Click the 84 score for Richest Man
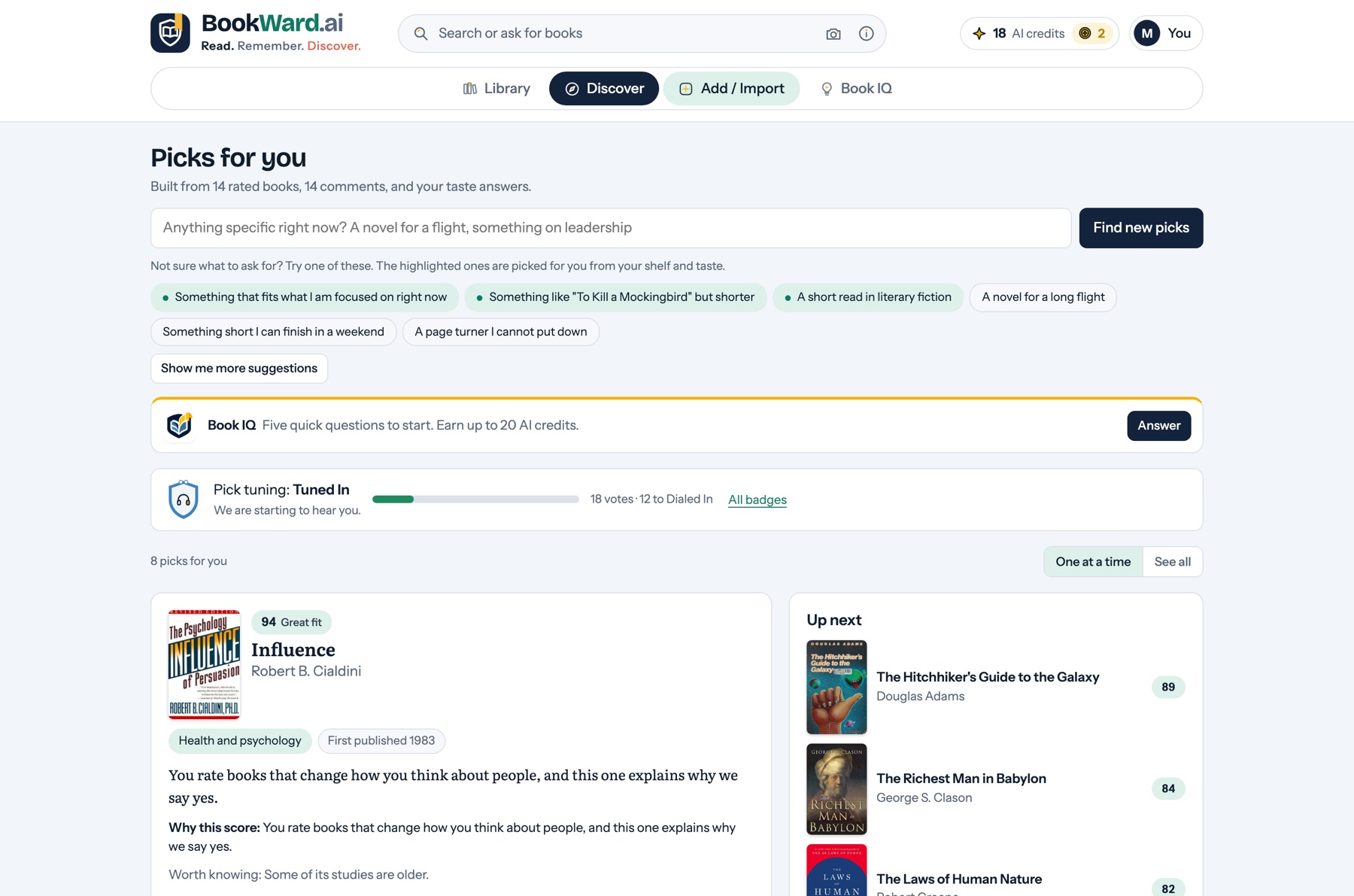 click(1168, 788)
